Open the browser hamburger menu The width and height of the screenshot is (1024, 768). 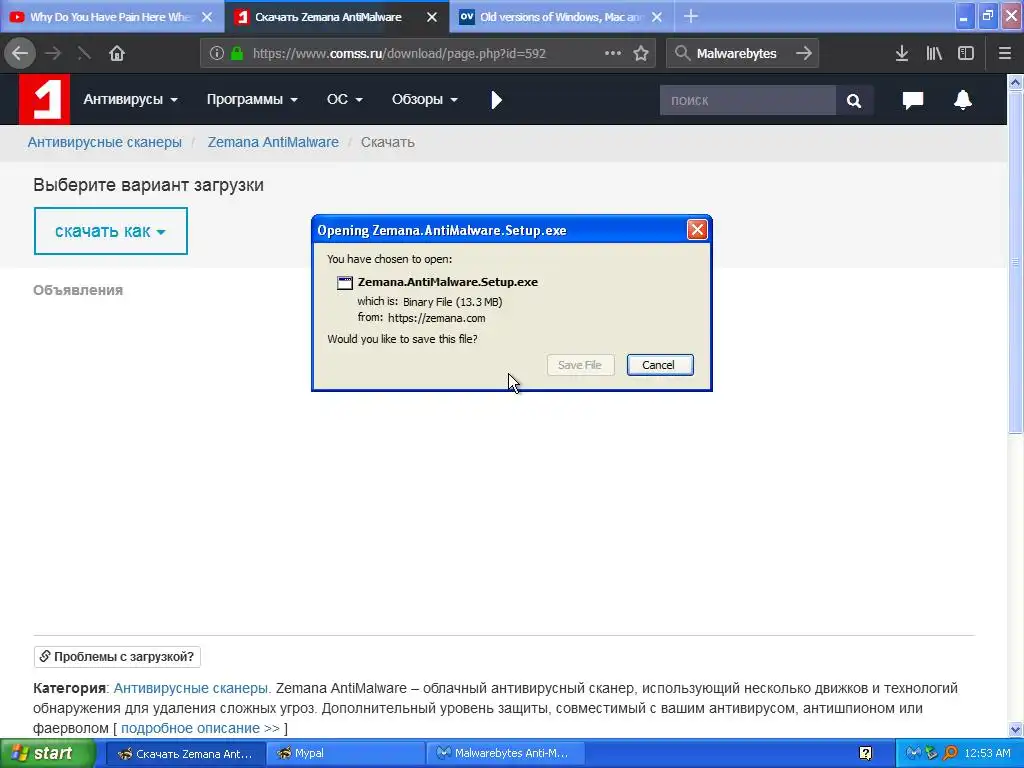coord(1004,53)
